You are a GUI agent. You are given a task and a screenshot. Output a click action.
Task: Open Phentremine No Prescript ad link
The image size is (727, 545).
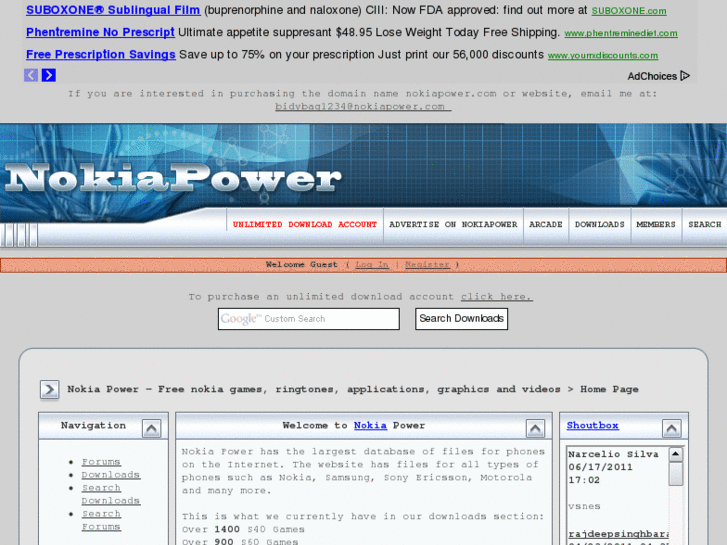[100, 32]
